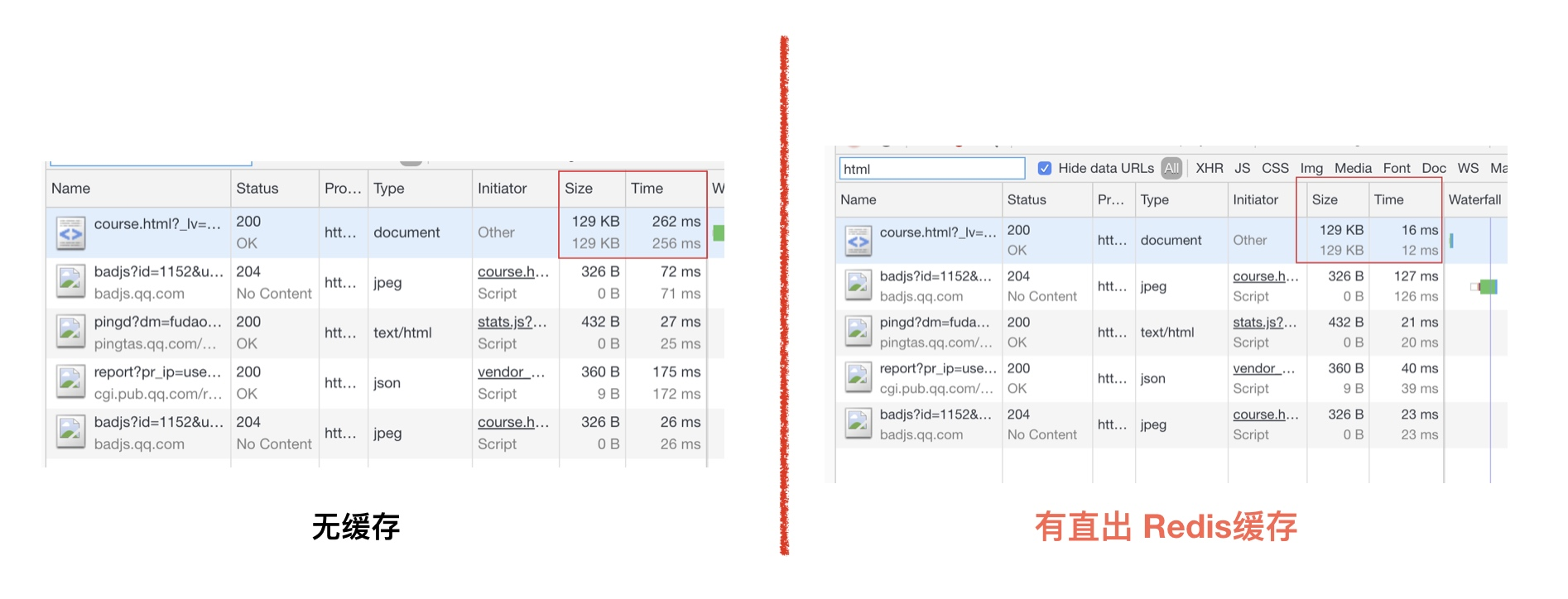Select the All filter button
Screen dimensions: 1568x599
1171,168
